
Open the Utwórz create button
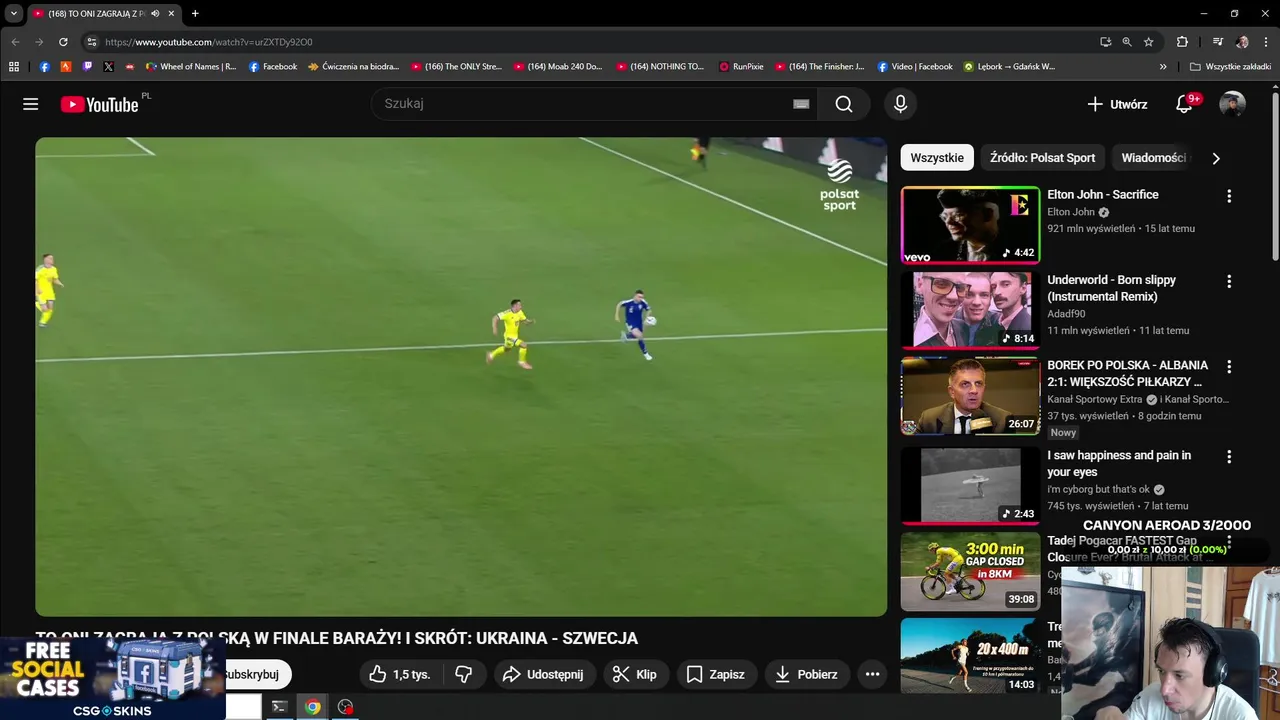pyautogui.click(x=1117, y=104)
